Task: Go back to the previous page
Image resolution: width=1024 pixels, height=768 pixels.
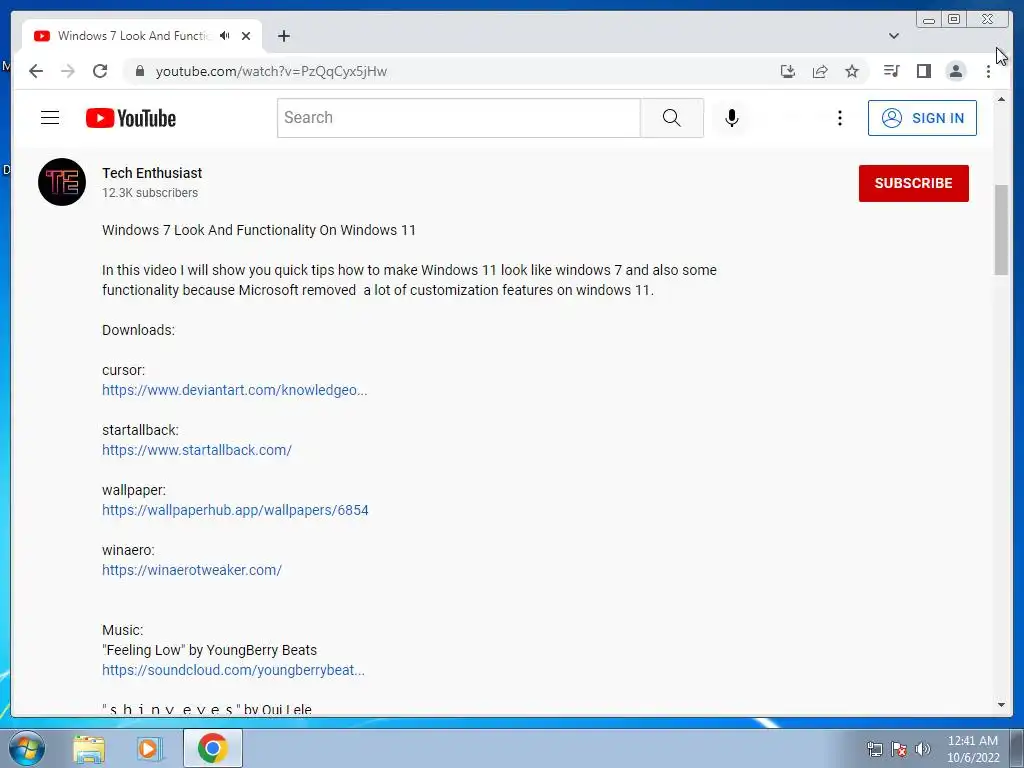Action: pyautogui.click(x=36, y=71)
